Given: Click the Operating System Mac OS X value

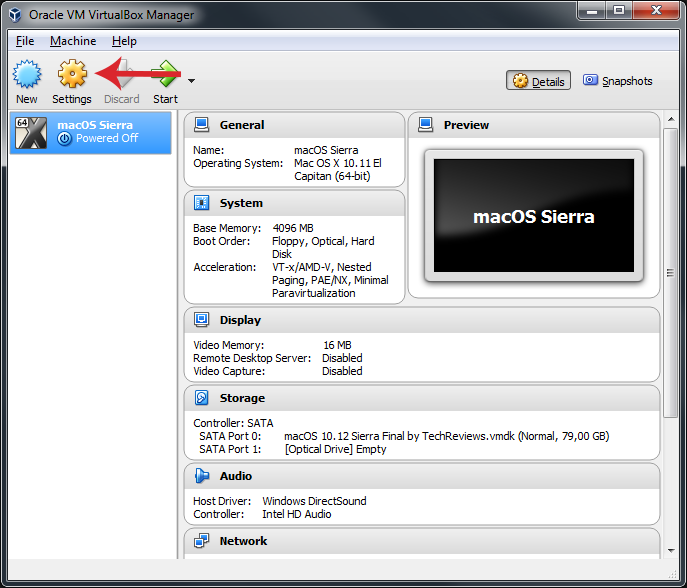Looking at the screenshot, I should pos(338,170).
